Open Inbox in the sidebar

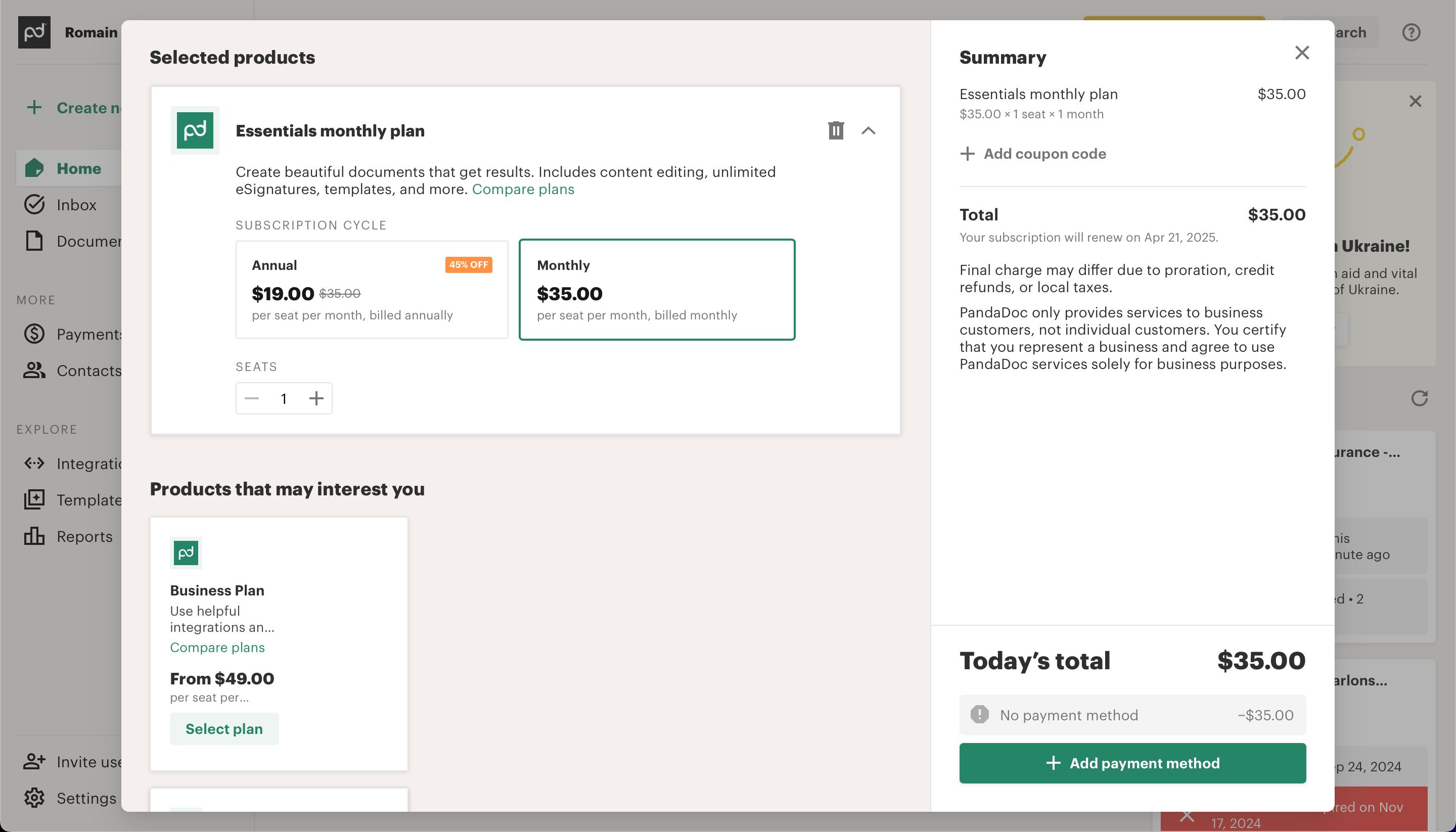pyautogui.click(x=68, y=205)
